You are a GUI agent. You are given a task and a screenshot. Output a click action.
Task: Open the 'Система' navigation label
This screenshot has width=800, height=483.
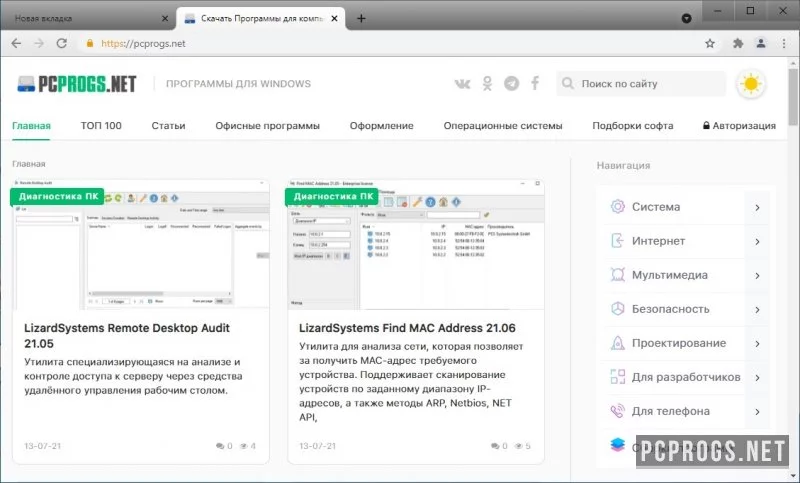[656, 207]
